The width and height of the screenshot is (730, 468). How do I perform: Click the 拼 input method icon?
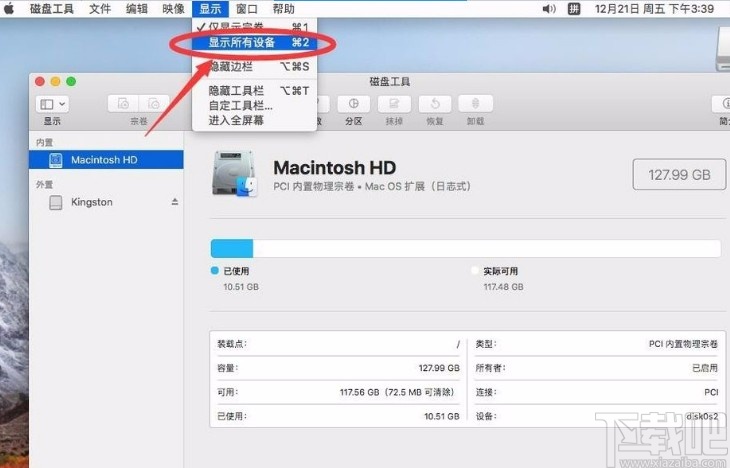(574, 9)
